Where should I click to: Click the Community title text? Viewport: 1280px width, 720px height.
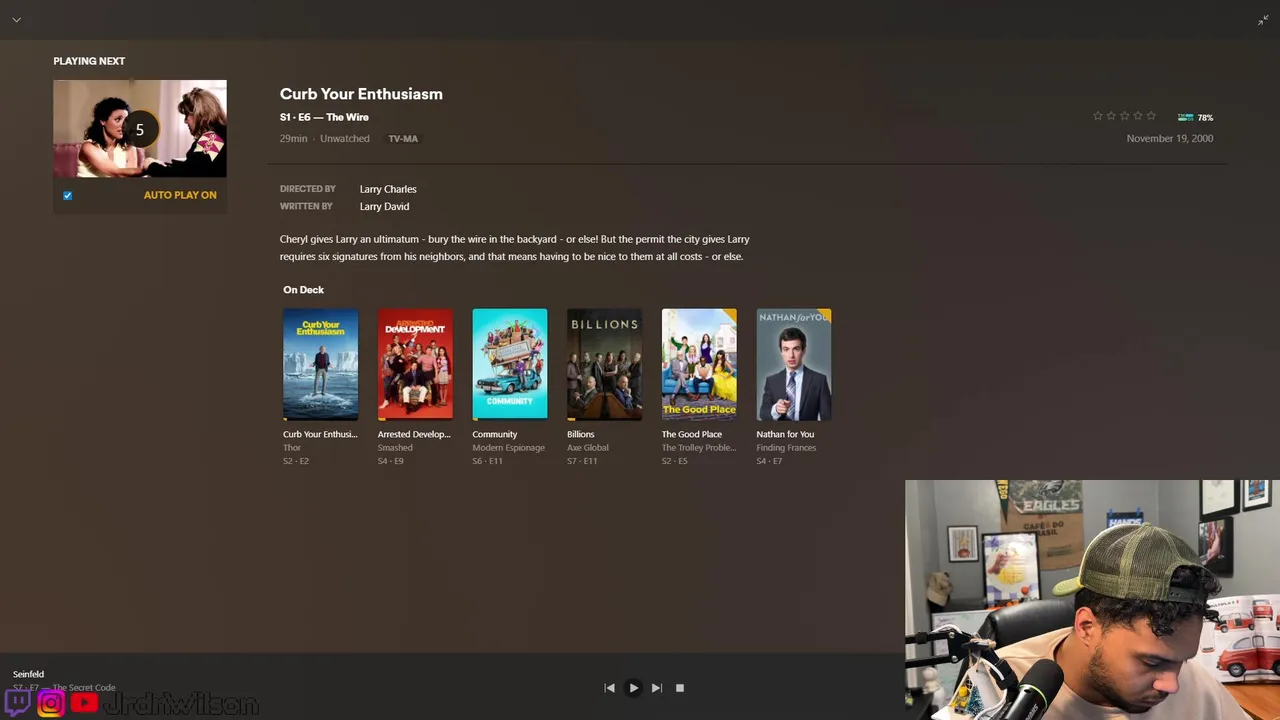495,434
